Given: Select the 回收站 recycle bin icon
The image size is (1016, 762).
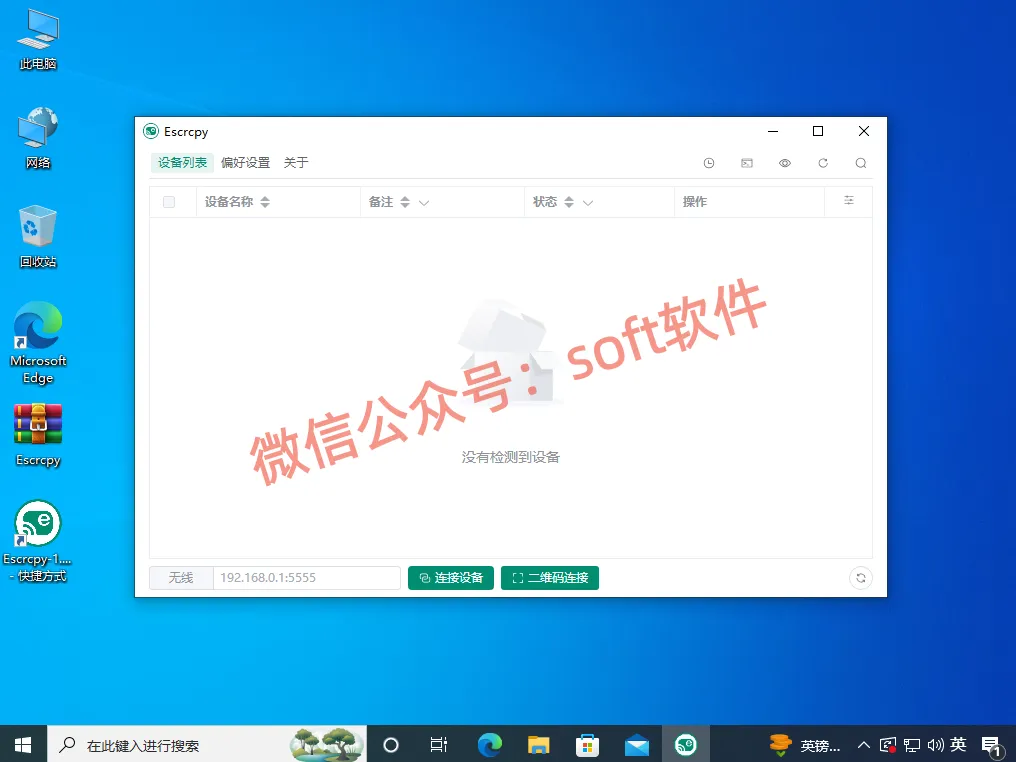Looking at the screenshot, I should point(38,237).
